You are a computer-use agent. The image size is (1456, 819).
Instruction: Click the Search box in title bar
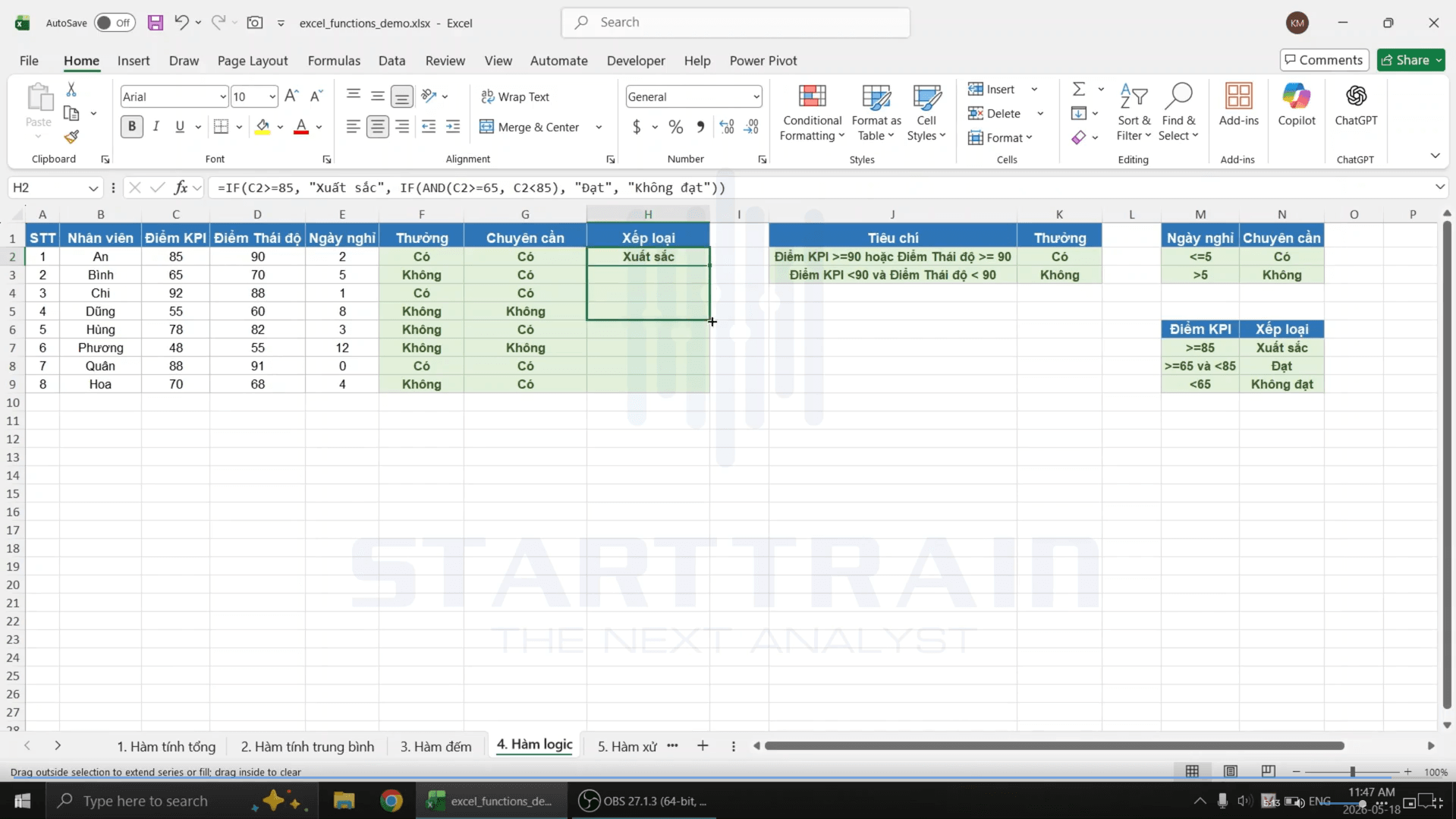pyautogui.click(x=735, y=23)
